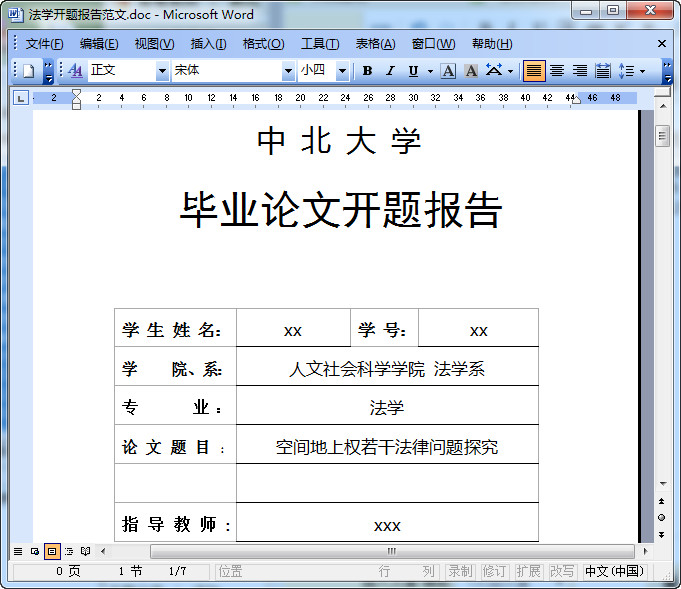
Task: Click in the font name field 宋体
Action: pyautogui.click(x=226, y=70)
